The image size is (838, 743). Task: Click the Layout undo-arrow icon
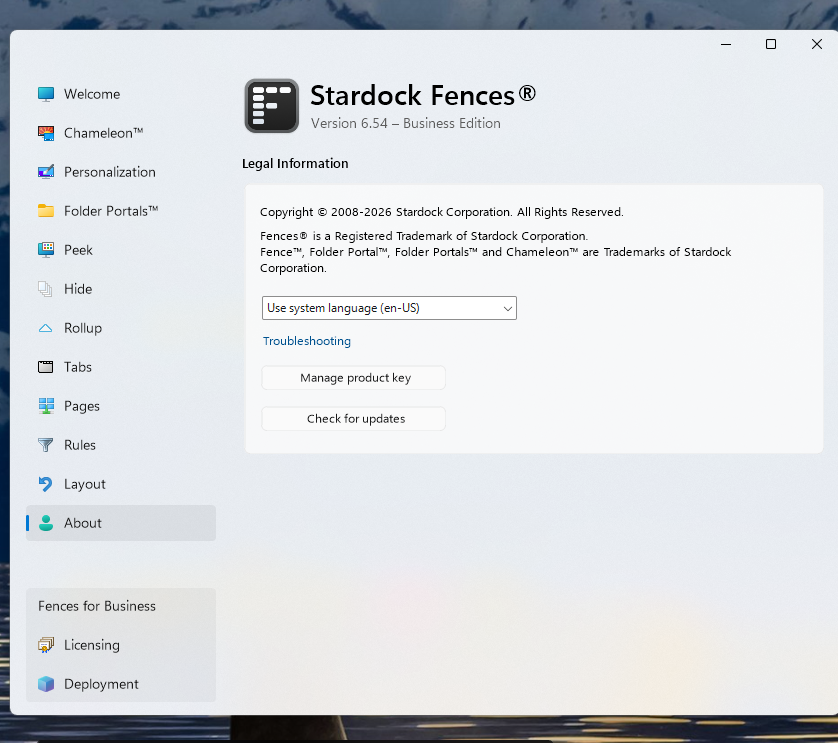(x=45, y=484)
